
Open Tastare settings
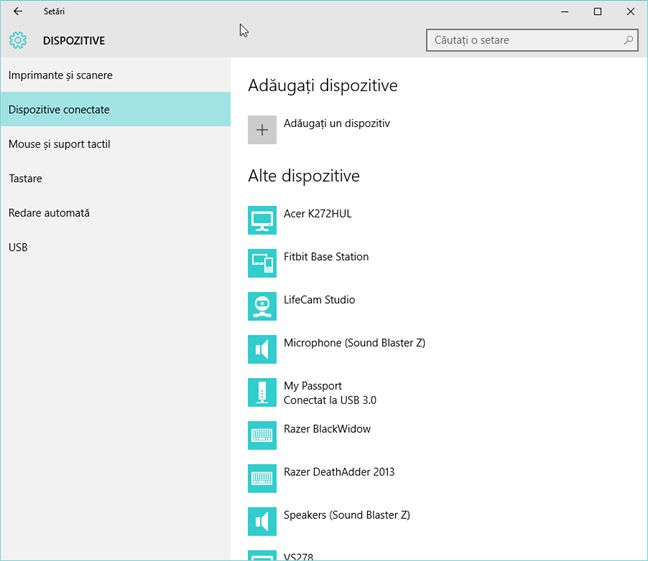pyautogui.click(x=115, y=179)
